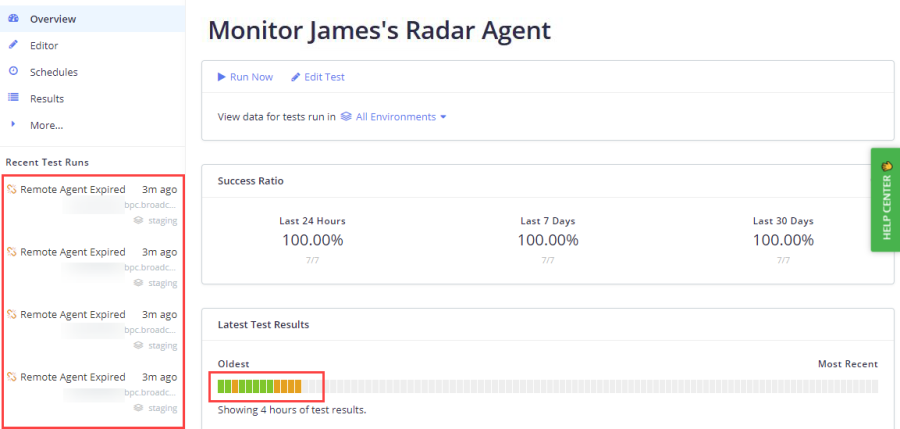Click the first green bar in Latest Test Results
Viewport: 900px width, 429px height.
click(221, 387)
